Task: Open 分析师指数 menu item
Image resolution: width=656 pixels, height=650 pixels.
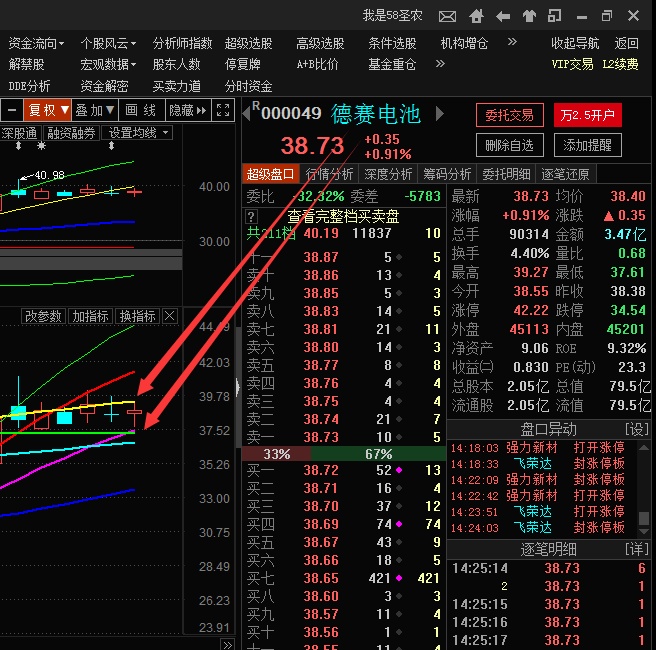Action: 182,43
